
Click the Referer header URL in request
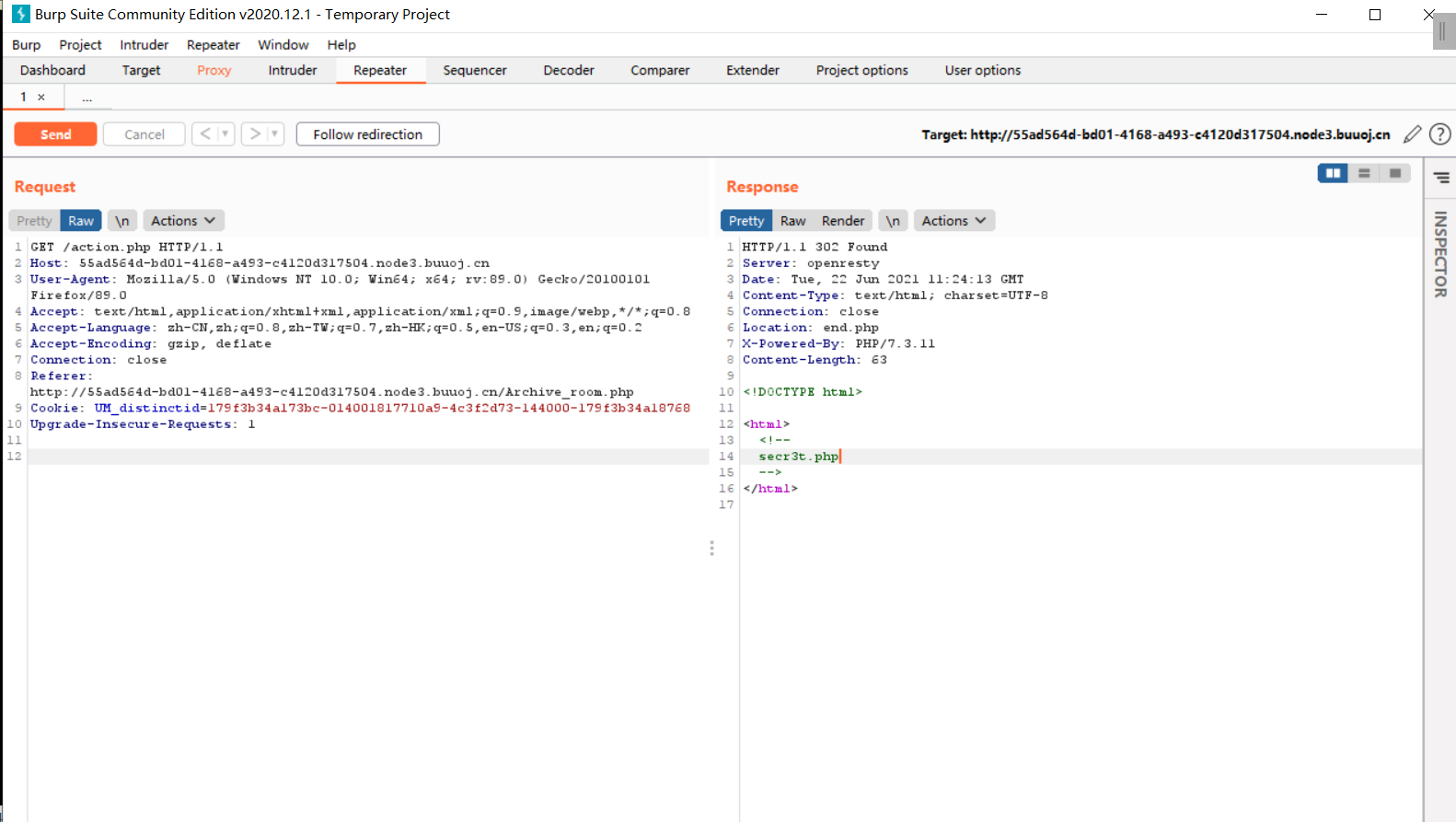(x=332, y=392)
